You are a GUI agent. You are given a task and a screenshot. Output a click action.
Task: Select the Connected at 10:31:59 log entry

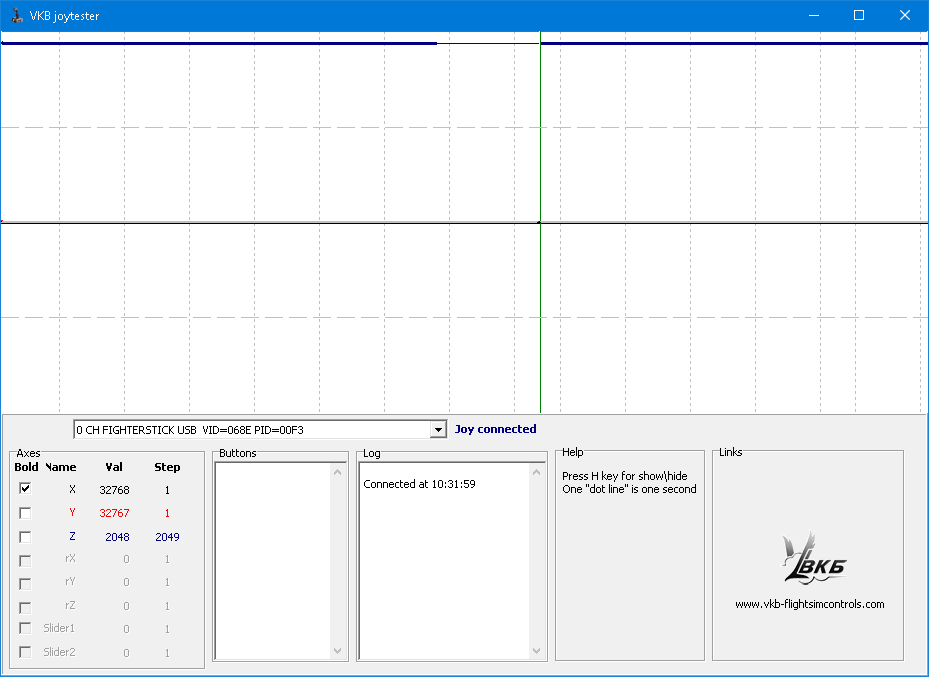coord(420,483)
